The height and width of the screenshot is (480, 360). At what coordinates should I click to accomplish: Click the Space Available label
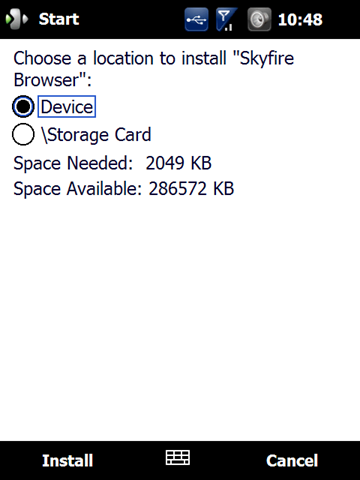click(78, 189)
